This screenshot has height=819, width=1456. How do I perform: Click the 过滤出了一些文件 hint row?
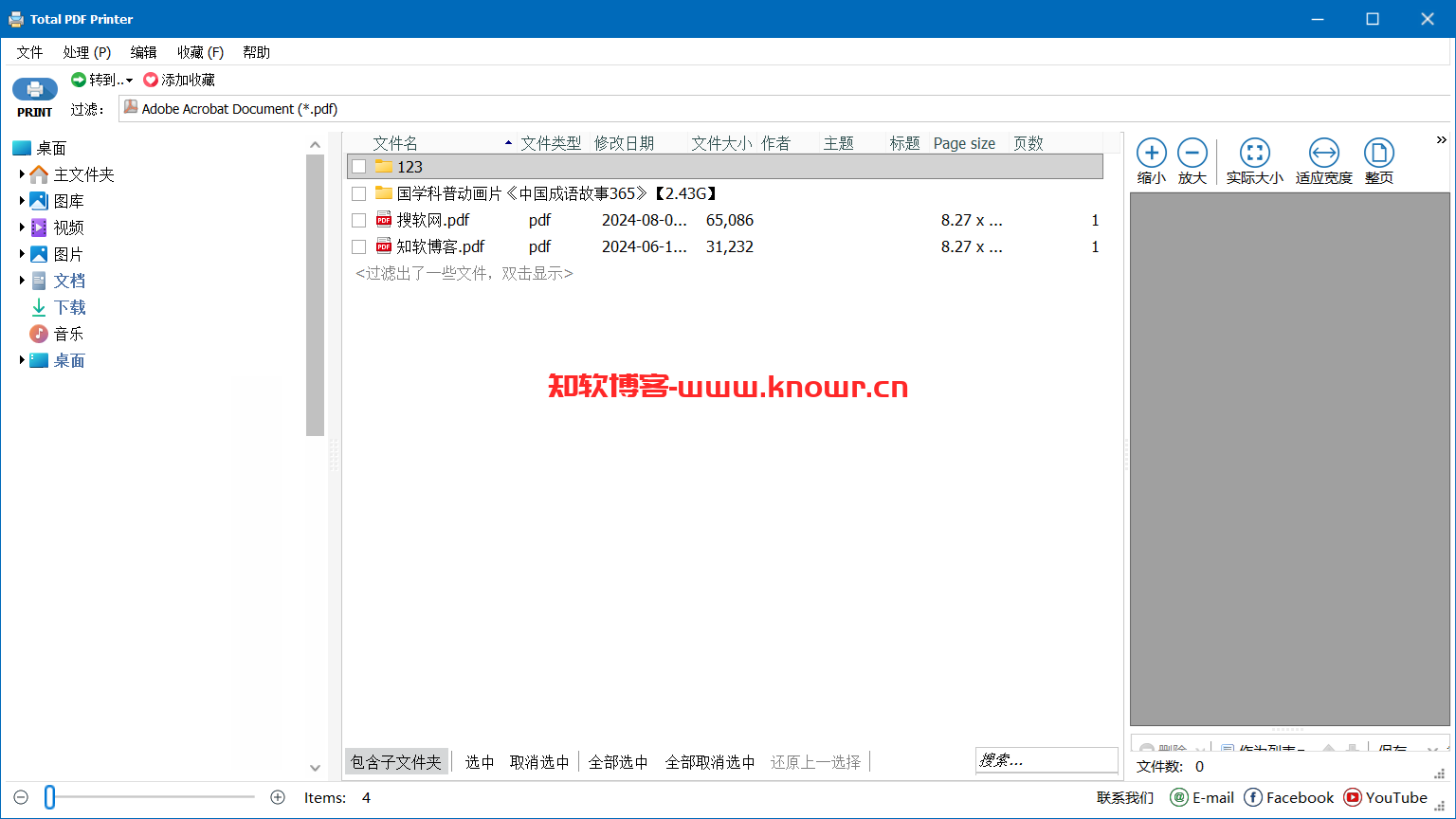point(464,273)
